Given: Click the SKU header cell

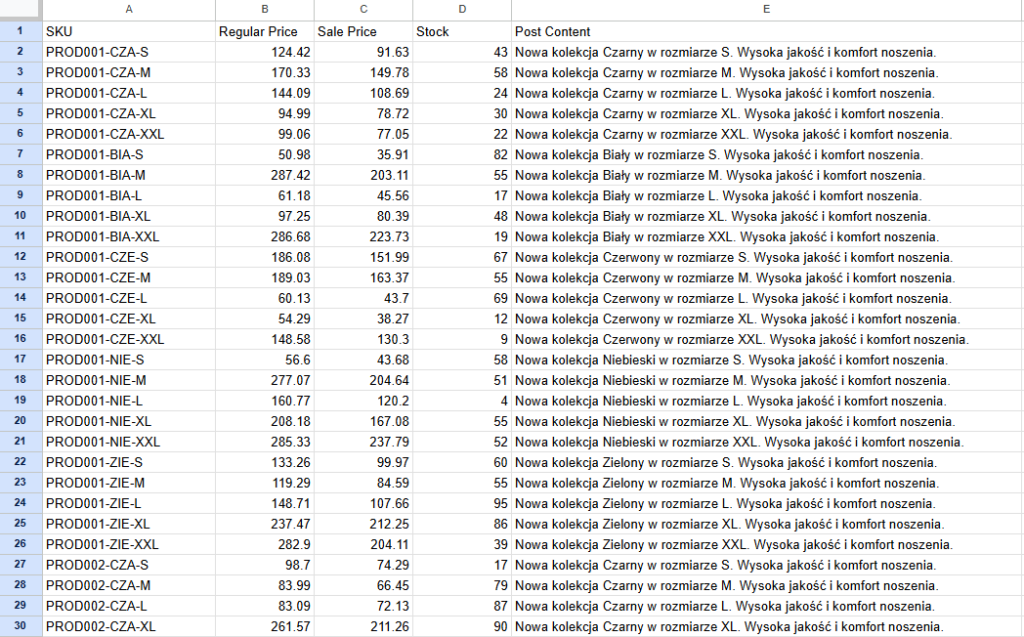Looking at the screenshot, I should (x=128, y=31).
